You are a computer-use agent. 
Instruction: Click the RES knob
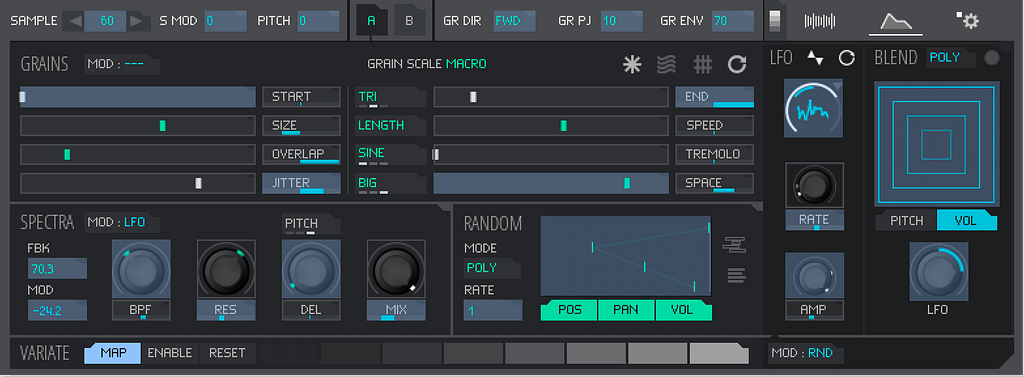[226, 269]
